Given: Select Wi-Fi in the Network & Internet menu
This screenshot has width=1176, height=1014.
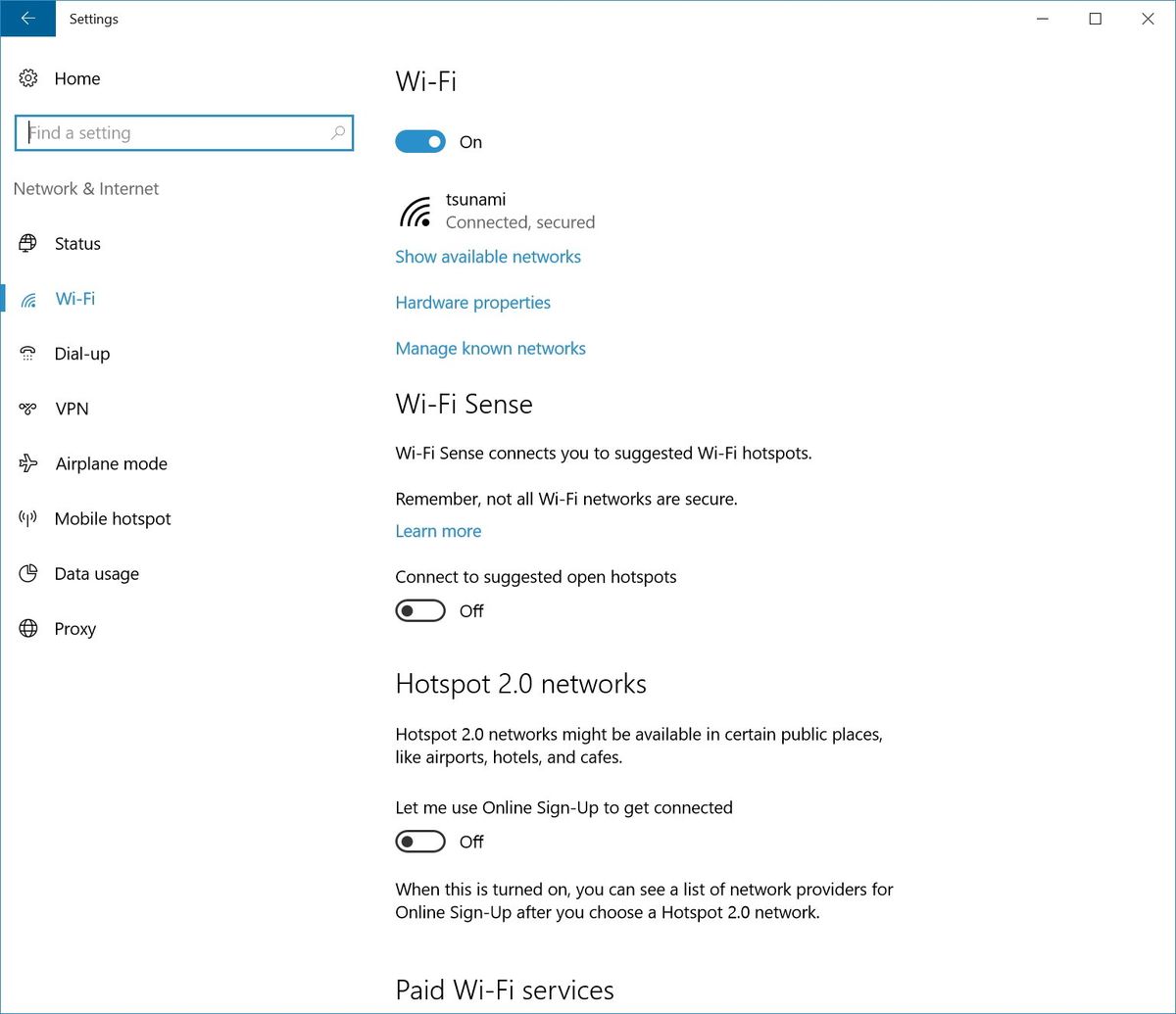Looking at the screenshot, I should (74, 299).
